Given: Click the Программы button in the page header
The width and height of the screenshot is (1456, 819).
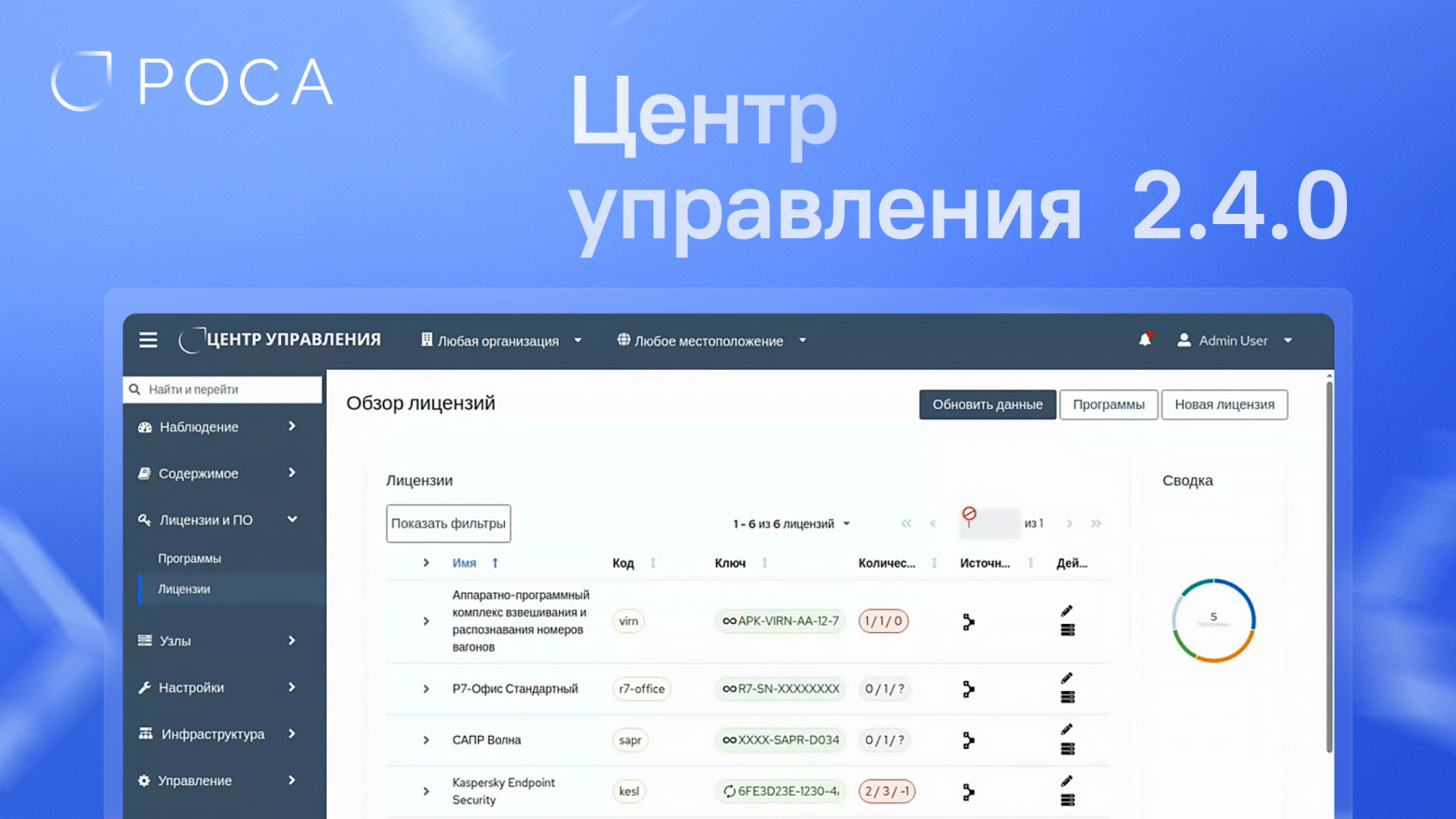Looking at the screenshot, I should pyautogui.click(x=1109, y=404).
